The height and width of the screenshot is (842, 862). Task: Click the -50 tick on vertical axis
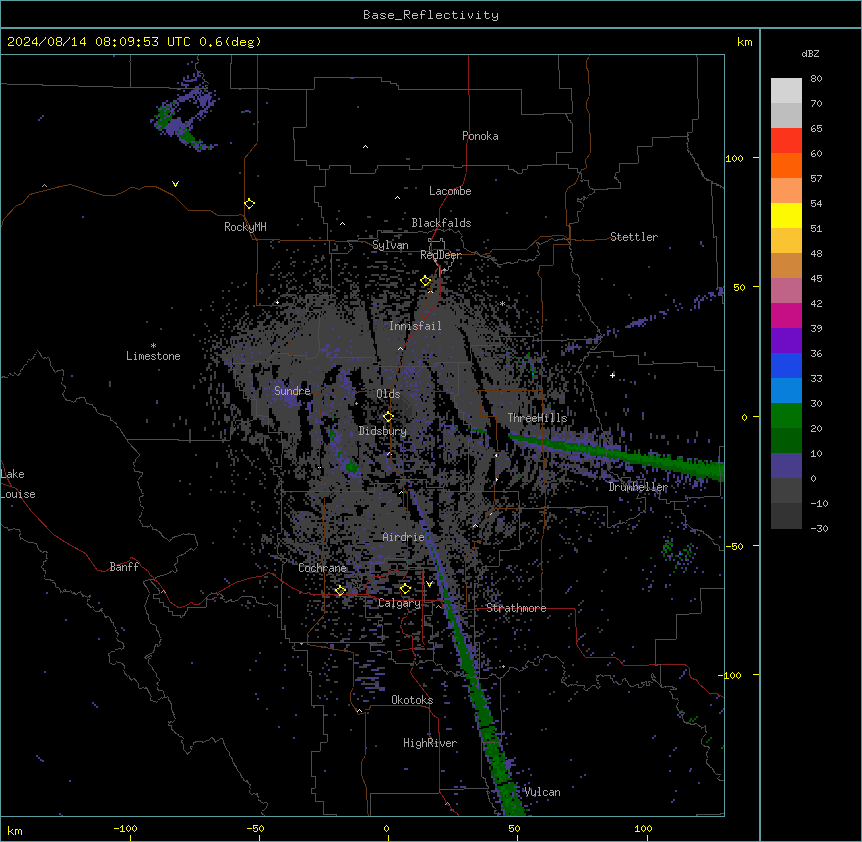click(733, 546)
